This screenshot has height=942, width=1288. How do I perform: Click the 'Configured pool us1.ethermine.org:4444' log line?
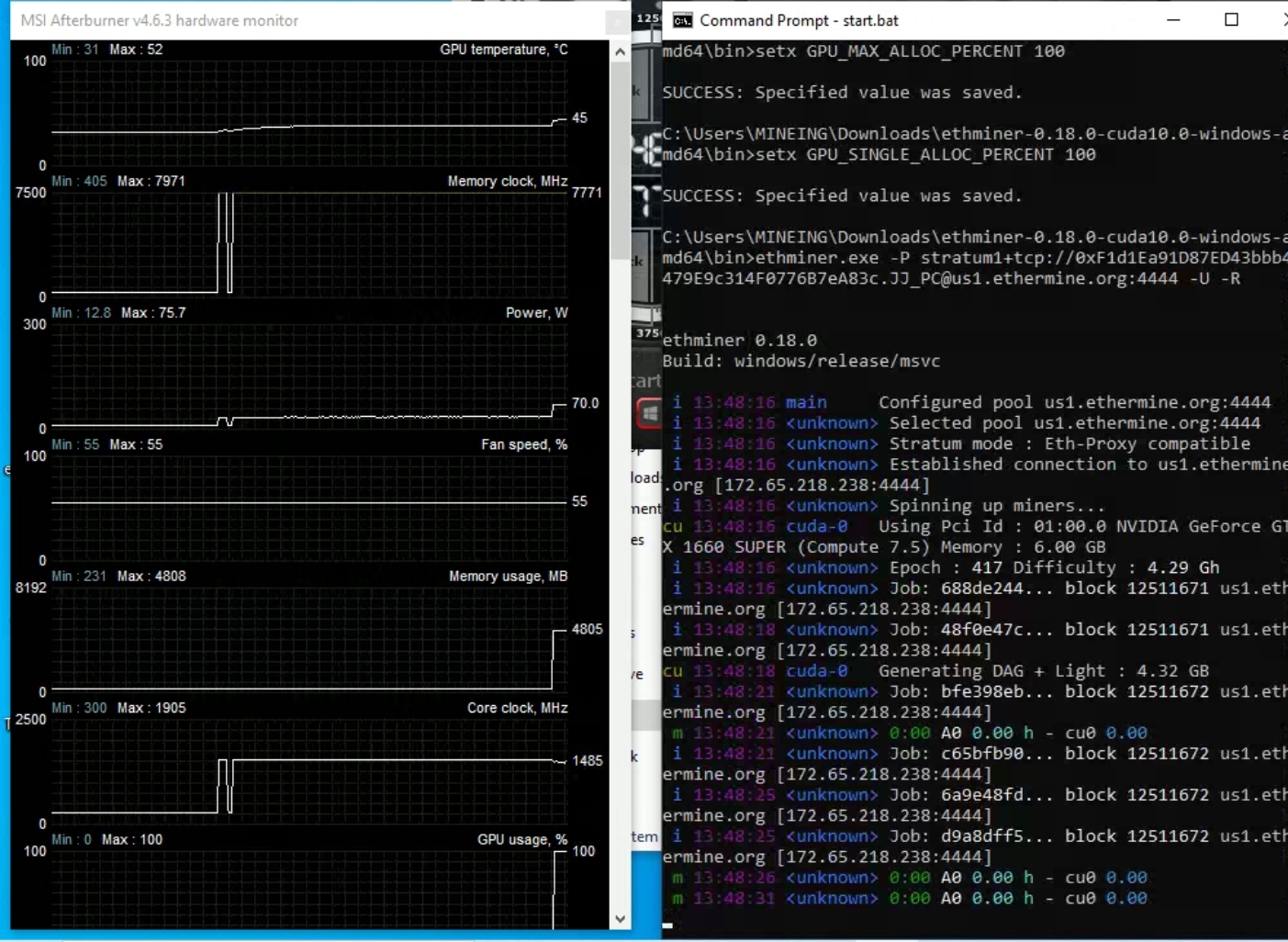971,403
